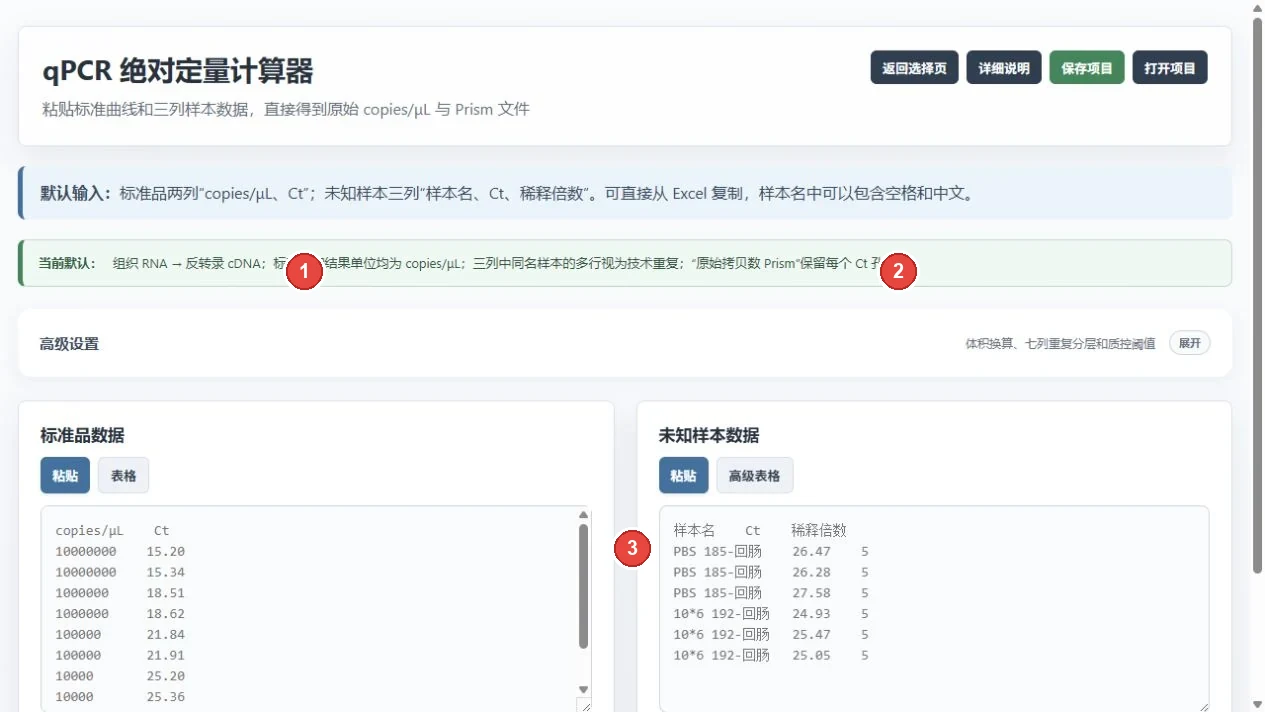Click the resize grip of standards textarea

(x=583, y=705)
